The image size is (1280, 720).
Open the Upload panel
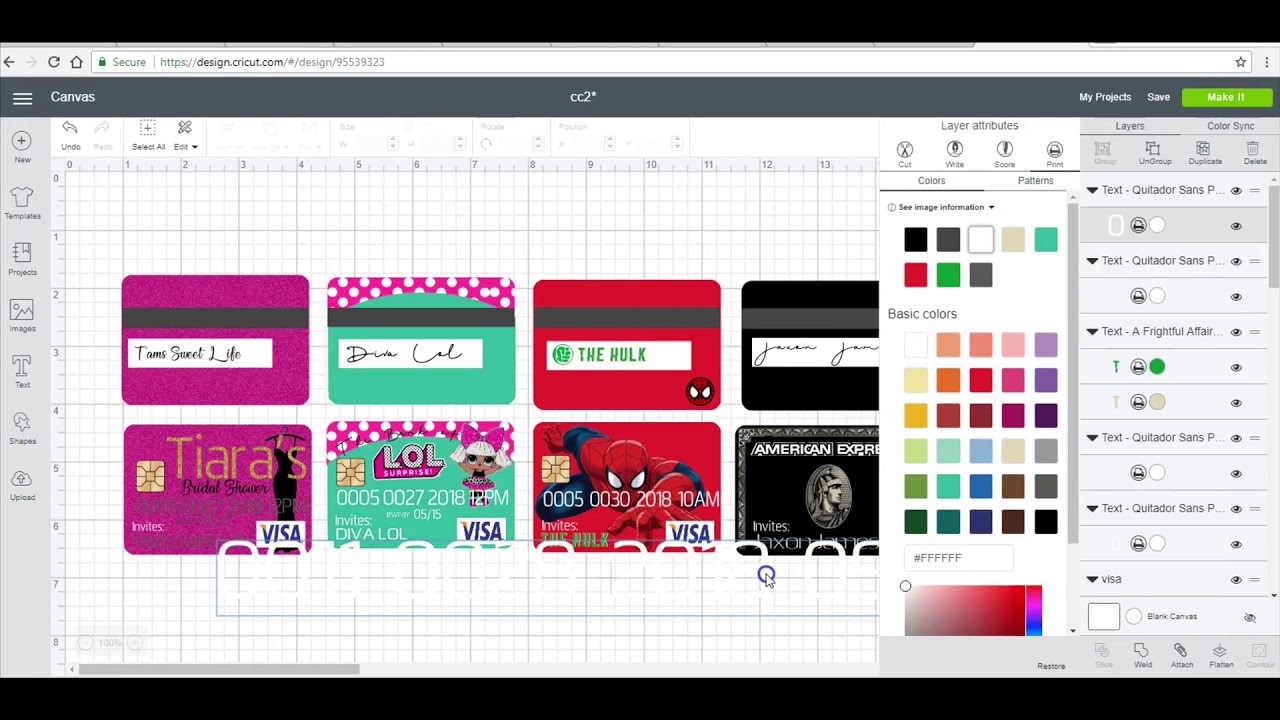click(22, 484)
